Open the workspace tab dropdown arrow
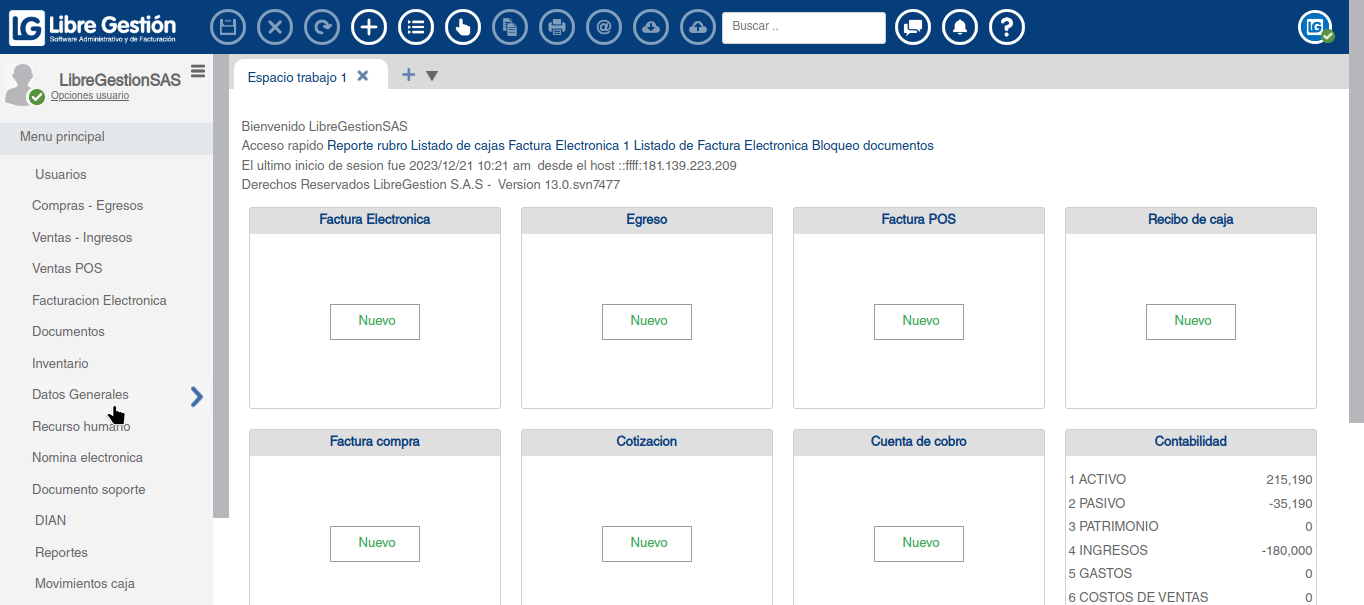Image resolution: width=1364 pixels, height=605 pixels. 432,76
